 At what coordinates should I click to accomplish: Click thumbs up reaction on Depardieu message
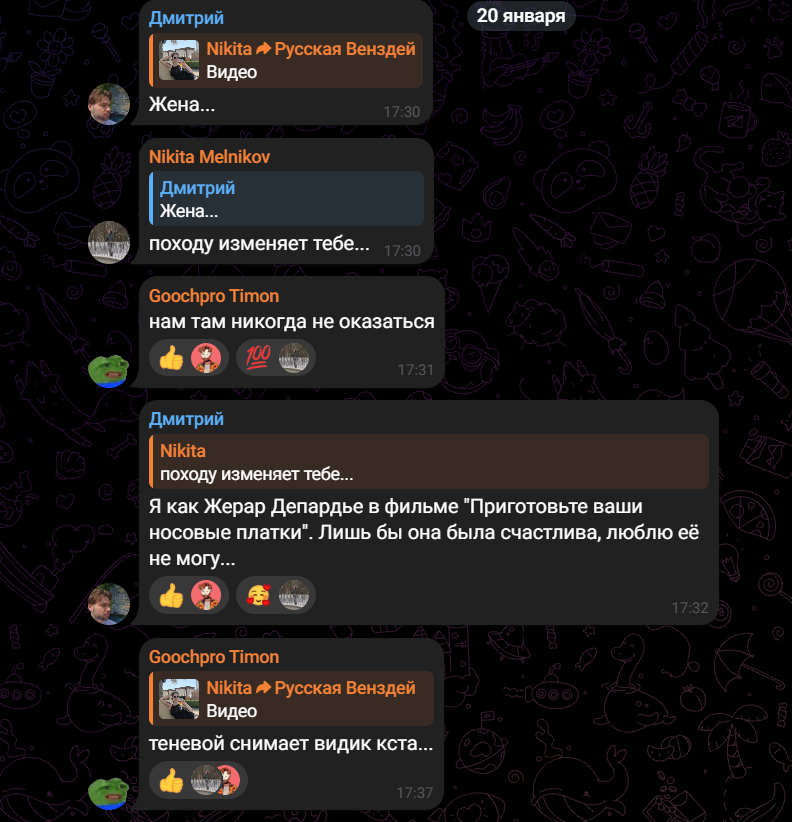pos(189,596)
